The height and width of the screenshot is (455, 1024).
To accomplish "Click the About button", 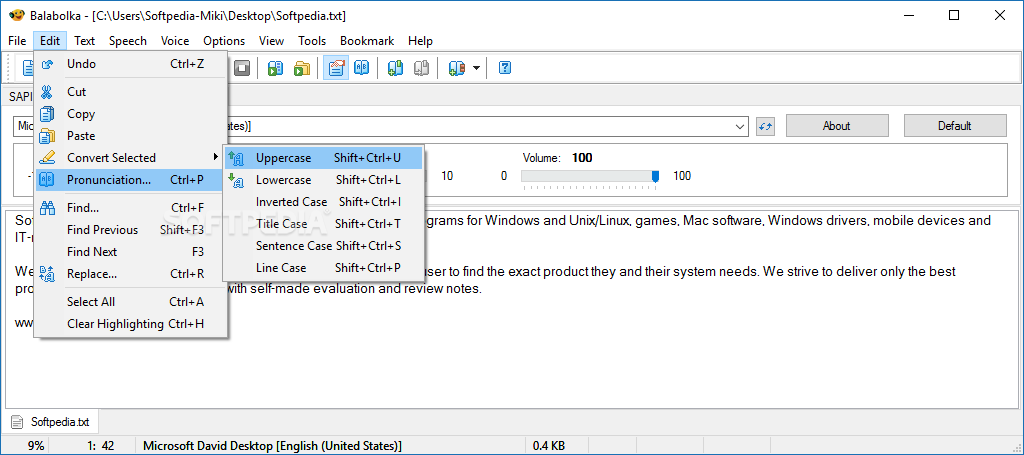I will click(837, 126).
